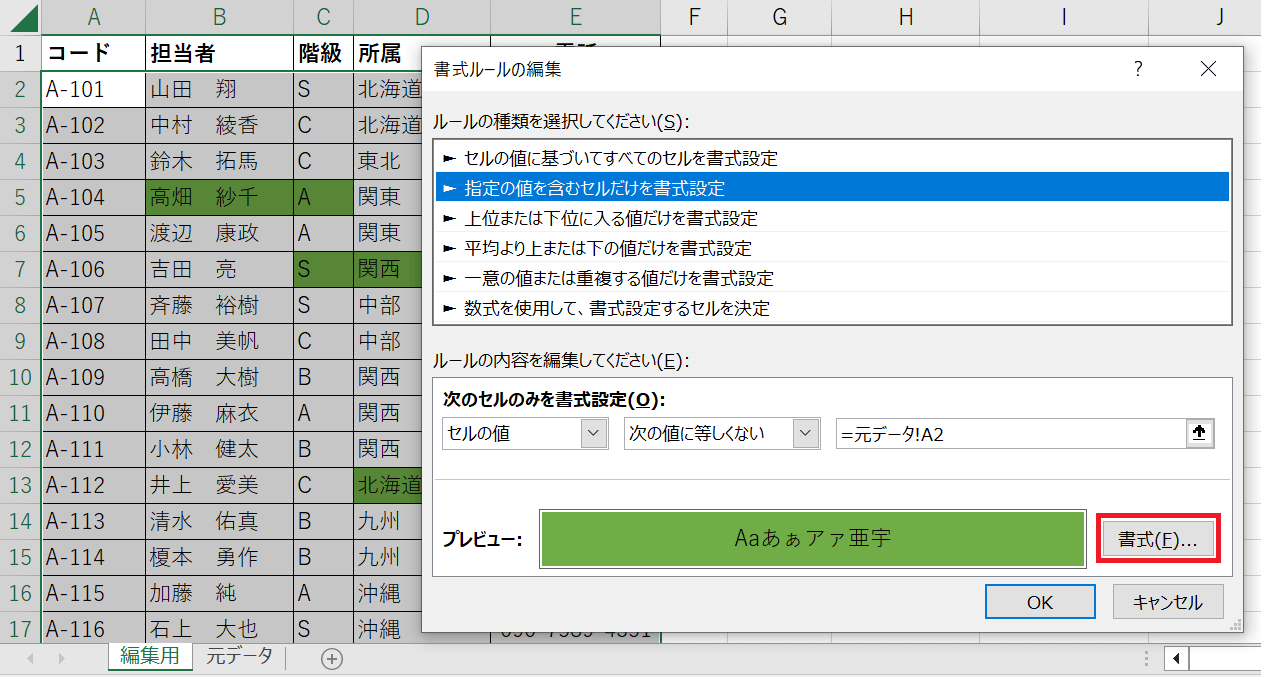Choose 一意の値または重複する値だけを書式設定
The height and width of the screenshot is (677, 1261).
pyautogui.click(x=619, y=278)
